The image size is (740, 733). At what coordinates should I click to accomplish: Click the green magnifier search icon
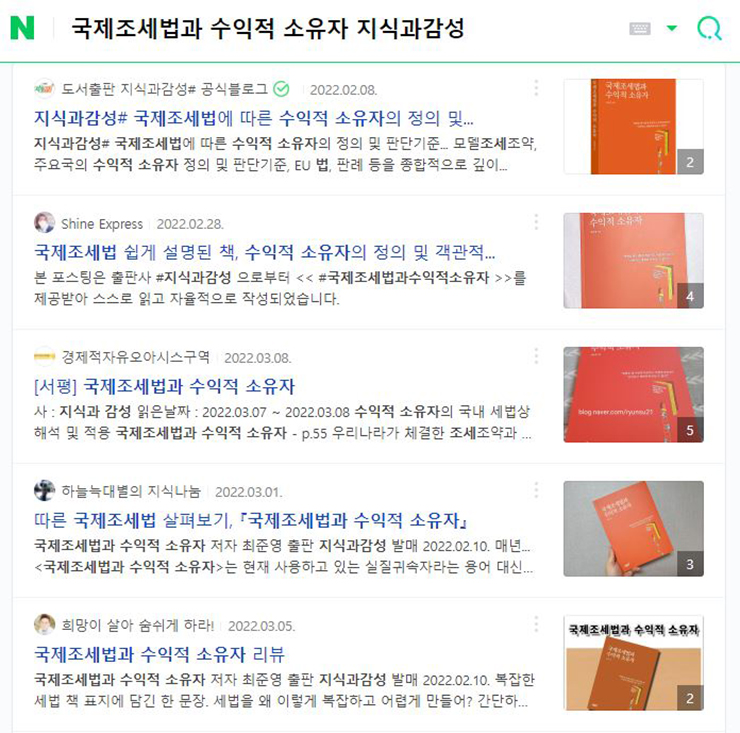tap(709, 28)
